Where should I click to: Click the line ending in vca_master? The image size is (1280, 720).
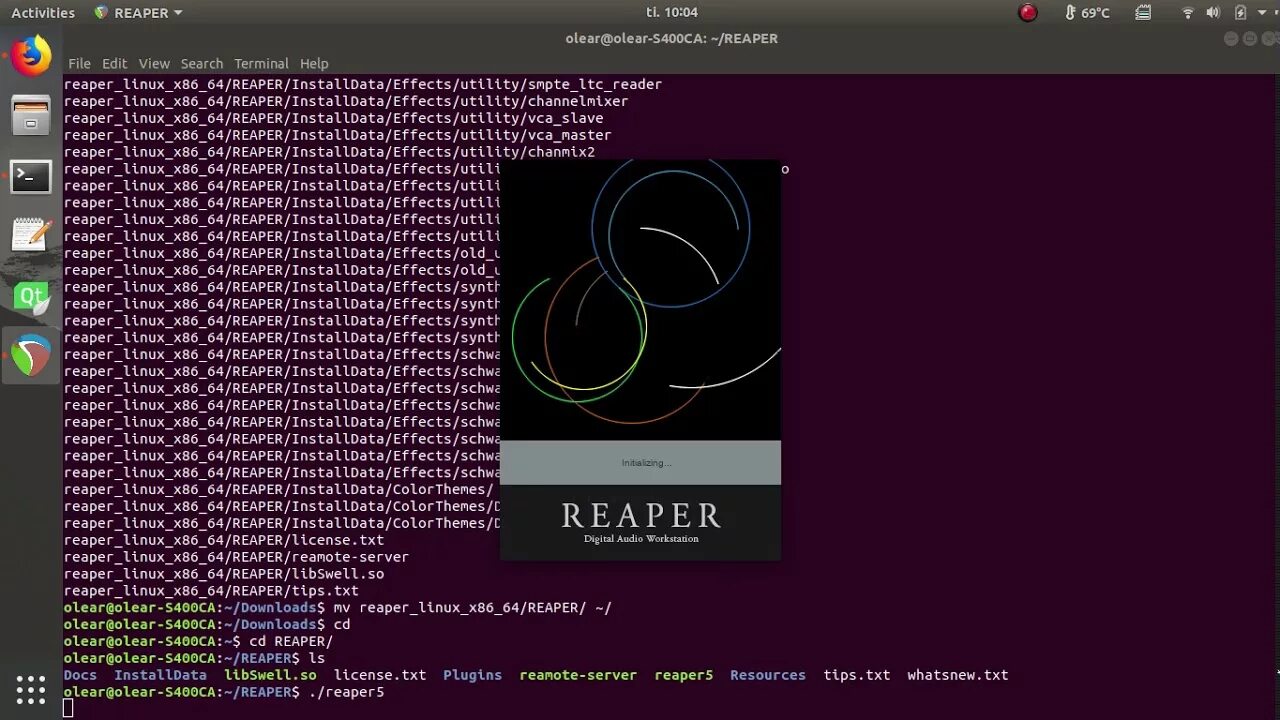[338, 135]
